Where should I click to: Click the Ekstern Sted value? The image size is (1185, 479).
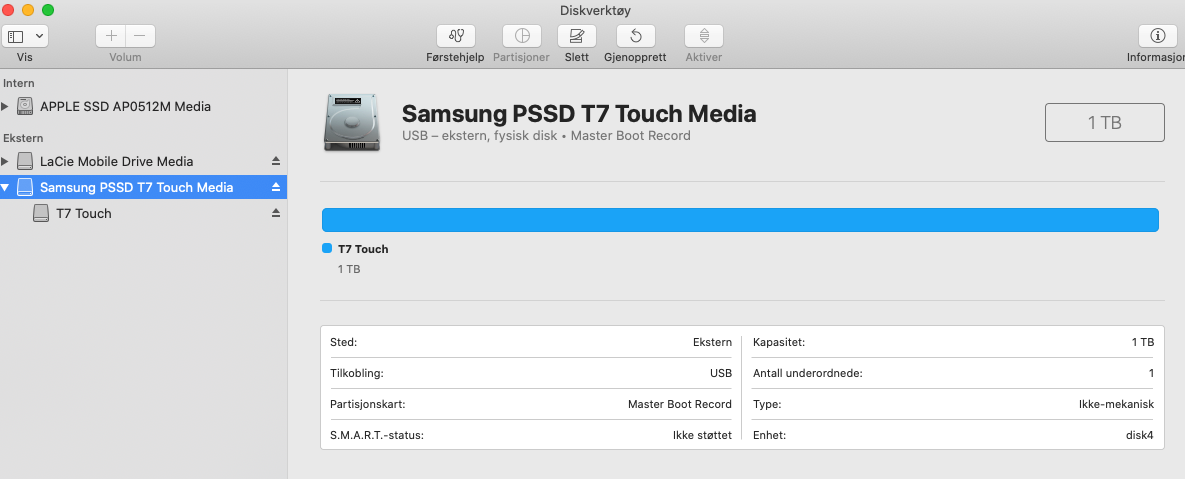tap(712, 342)
